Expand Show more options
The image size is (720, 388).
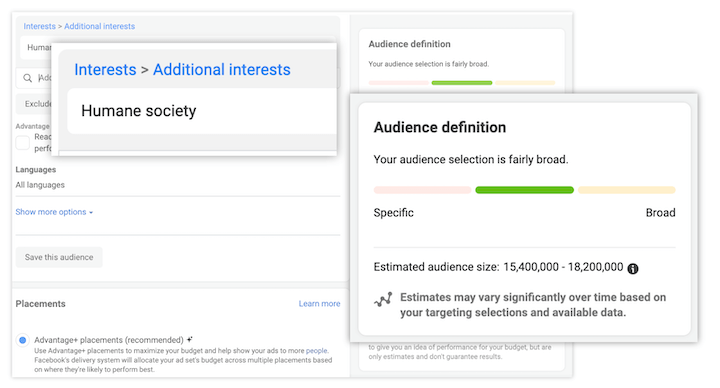(54, 212)
